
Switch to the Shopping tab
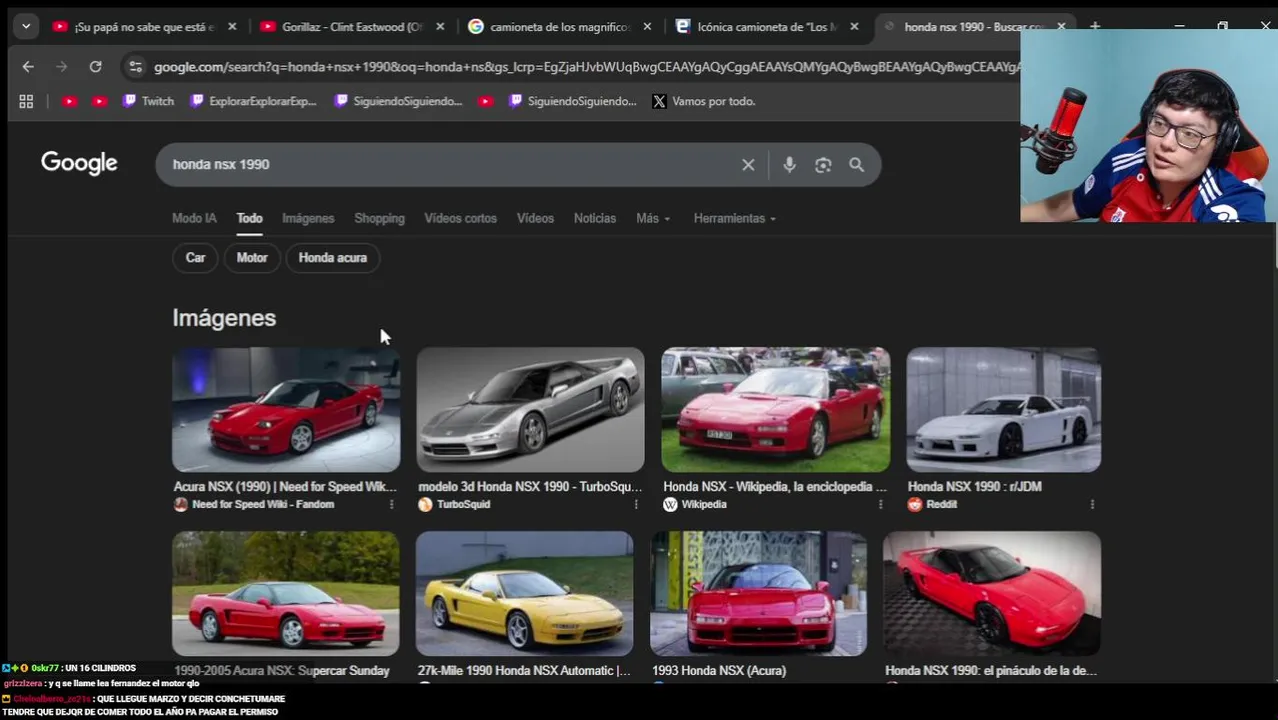click(379, 218)
